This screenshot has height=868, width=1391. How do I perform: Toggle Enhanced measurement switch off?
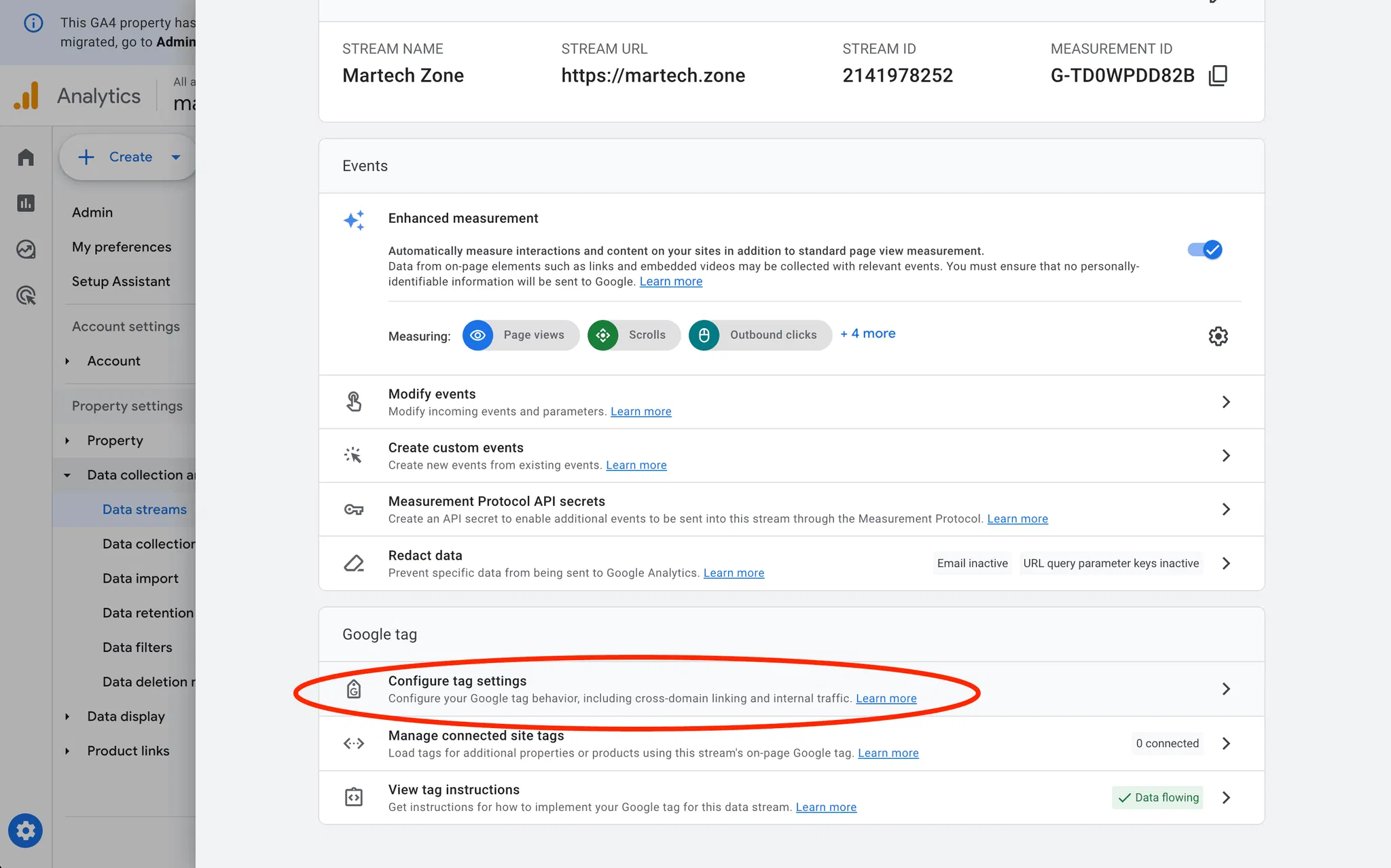pos(1205,250)
